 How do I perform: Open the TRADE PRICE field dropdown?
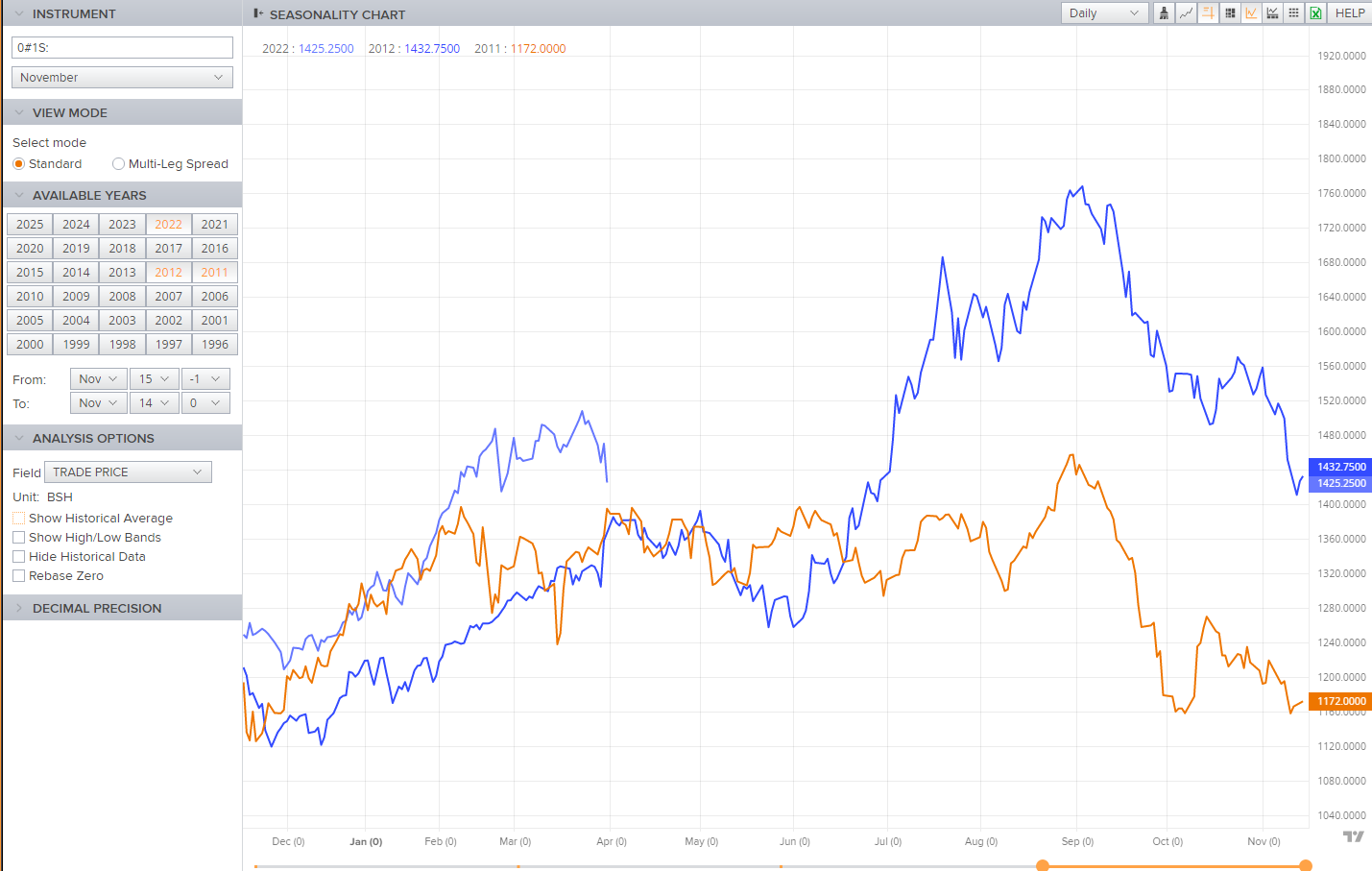(128, 472)
